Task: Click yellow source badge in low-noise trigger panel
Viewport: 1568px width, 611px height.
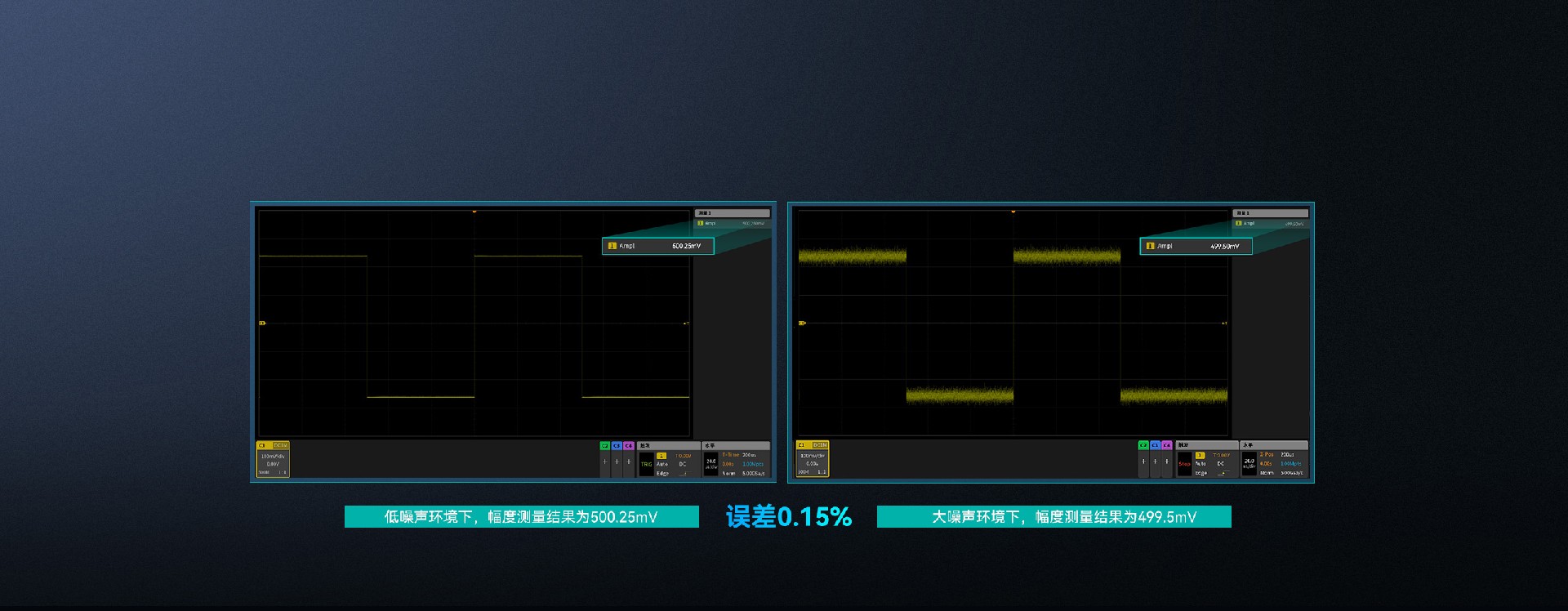Action: tap(661, 456)
